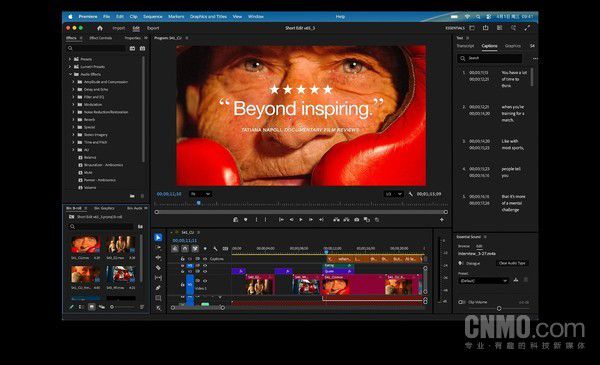Click the Lift button in Program monitor
The width and height of the screenshot is (600, 365).
pyautogui.click(x=336, y=220)
